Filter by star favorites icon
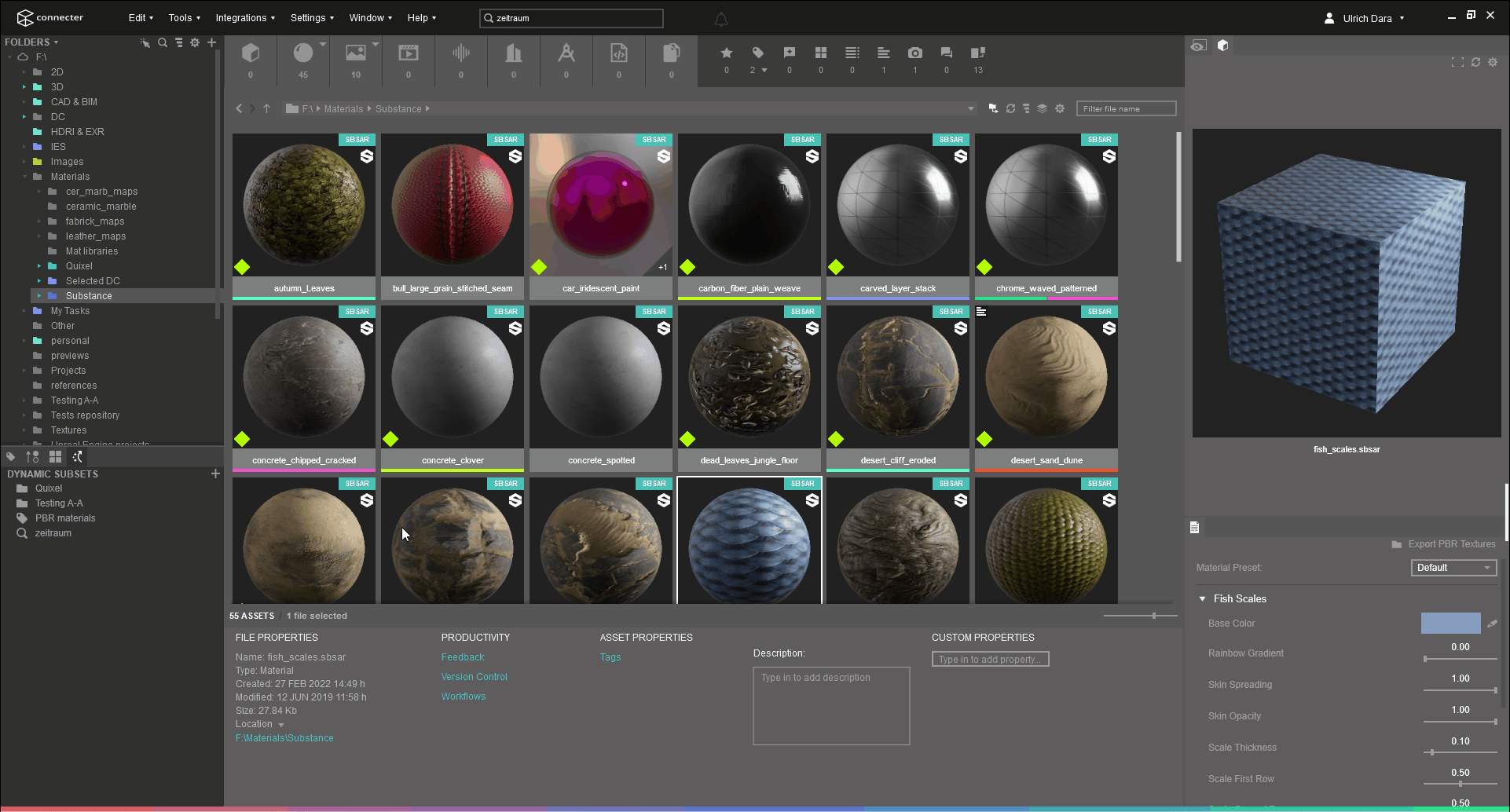Screen dimensions: 1510x812 point(727,53)
